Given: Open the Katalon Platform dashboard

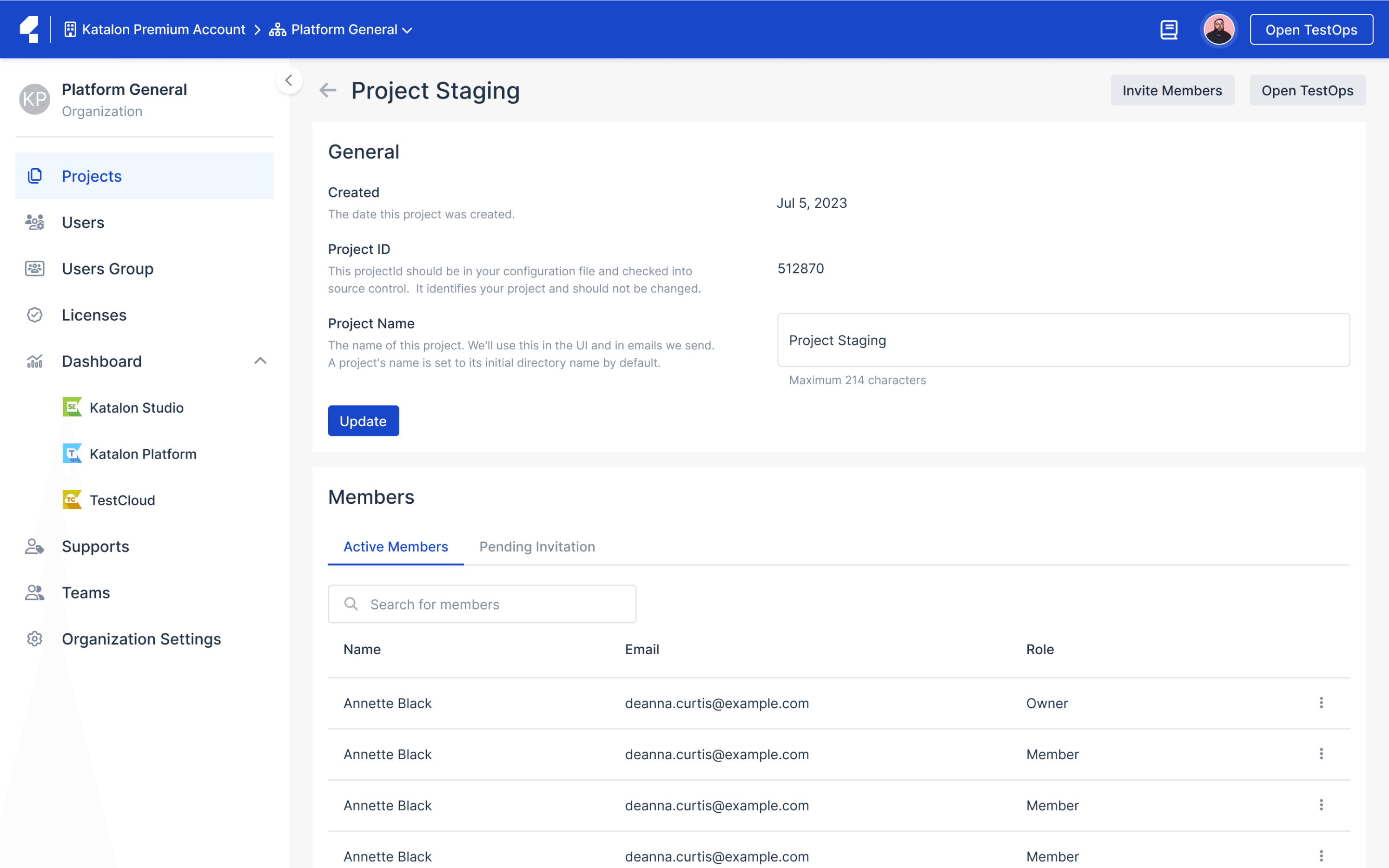Looking at the screenshot, I should pos(143,454).
